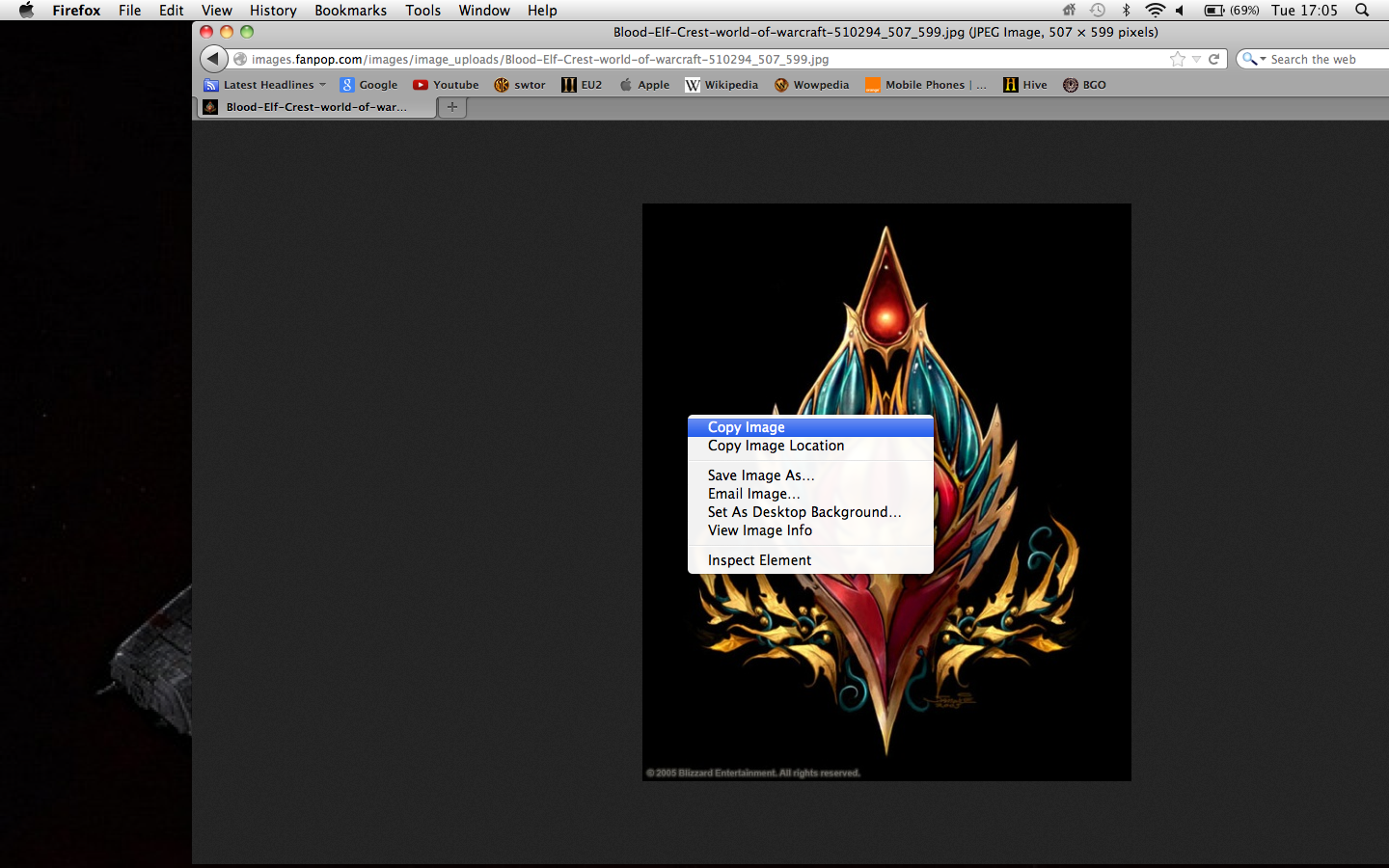This screenshot has width=1389, height=868.
Task: Open the Hive bookmark
Action: 1025,85
